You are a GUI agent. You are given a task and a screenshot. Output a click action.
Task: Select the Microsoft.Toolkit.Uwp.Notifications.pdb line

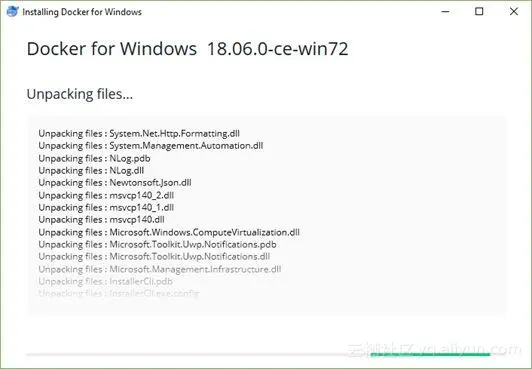(157, 245)
